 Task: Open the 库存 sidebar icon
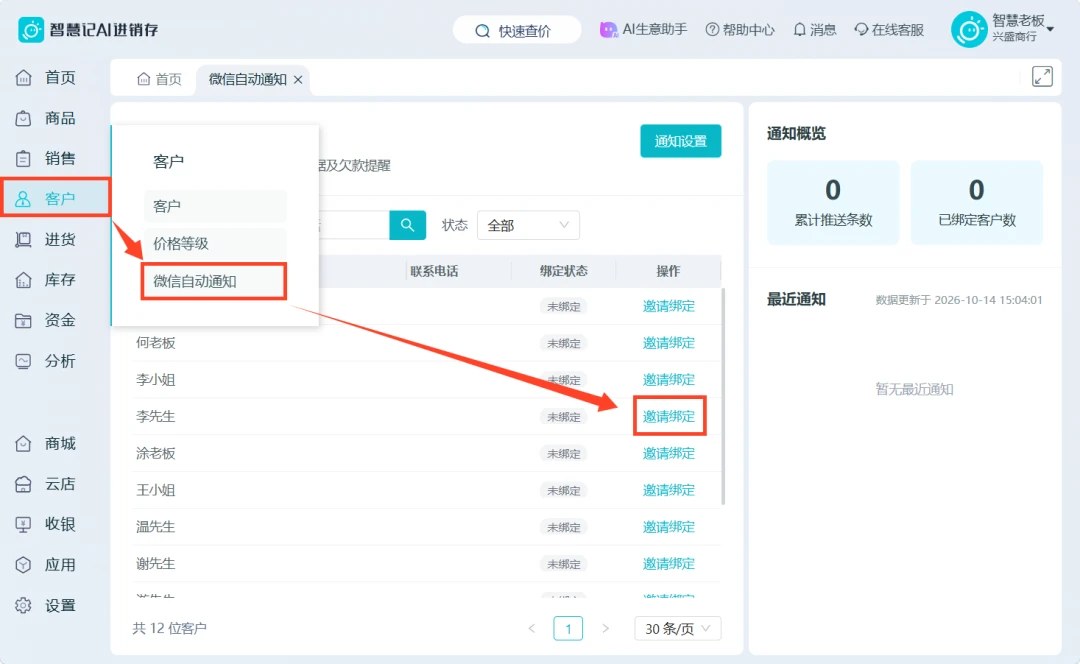tap(23, 280)
